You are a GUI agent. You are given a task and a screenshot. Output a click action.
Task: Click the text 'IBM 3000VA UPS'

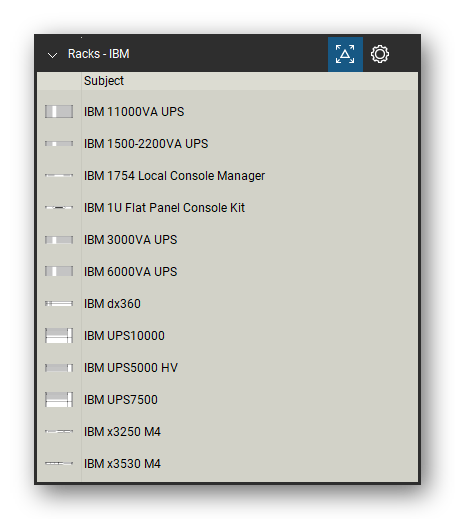coord(131,240)
